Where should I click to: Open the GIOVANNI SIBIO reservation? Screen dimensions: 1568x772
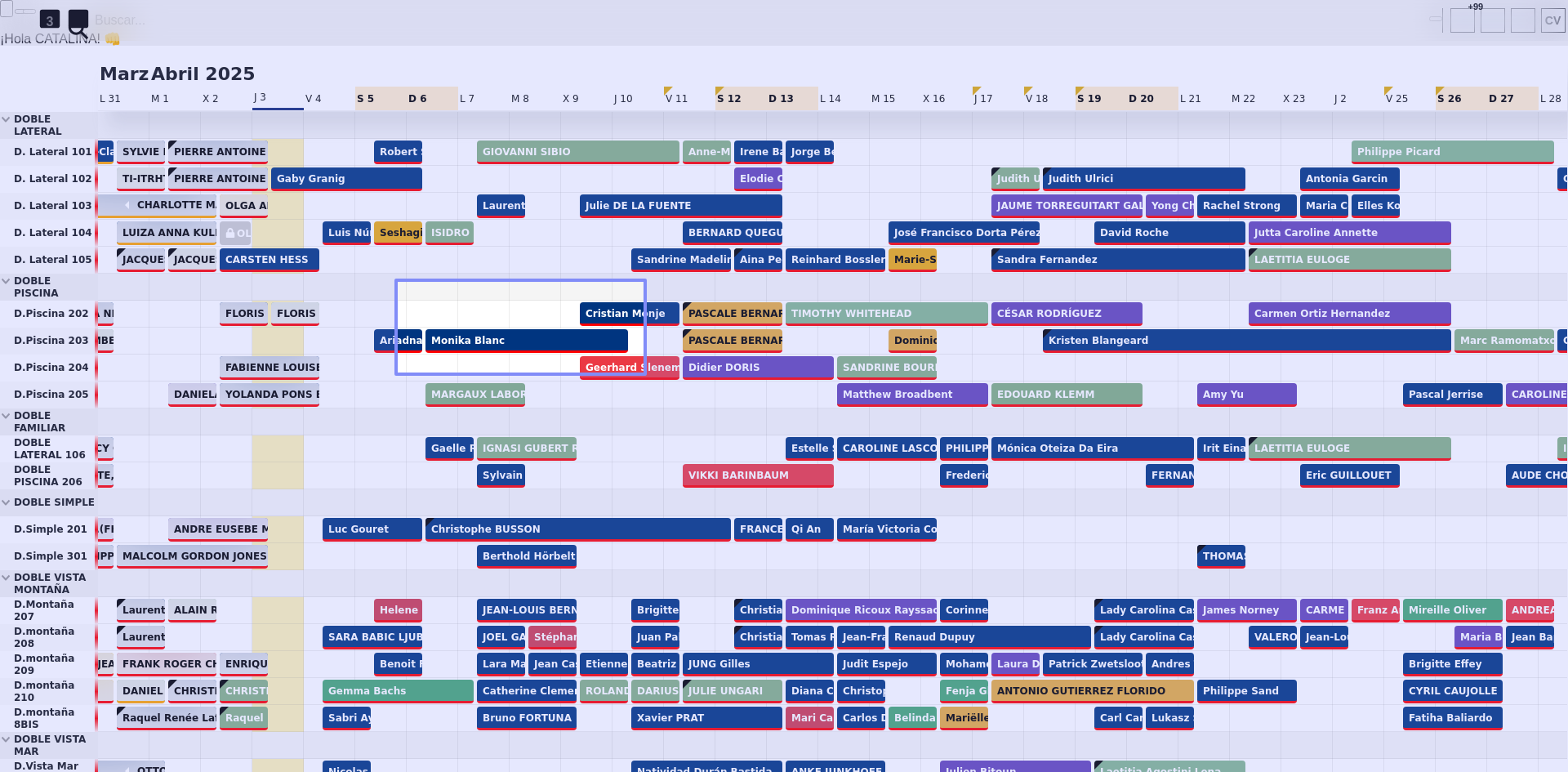pos(577,152)
